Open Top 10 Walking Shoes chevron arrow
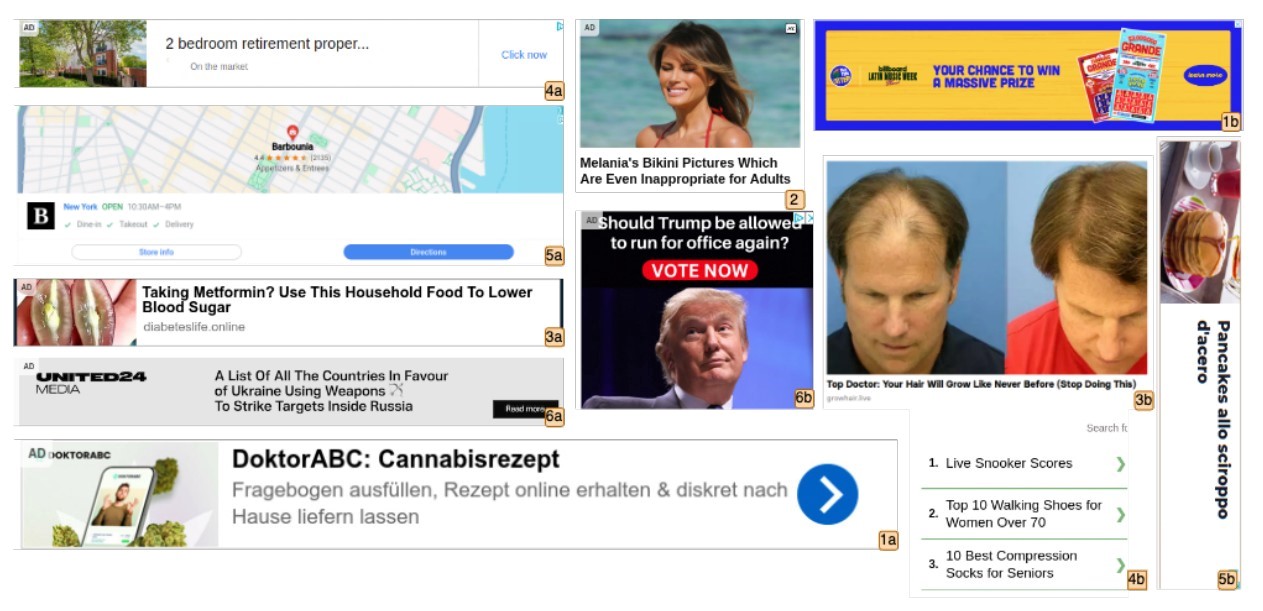 1120,514
